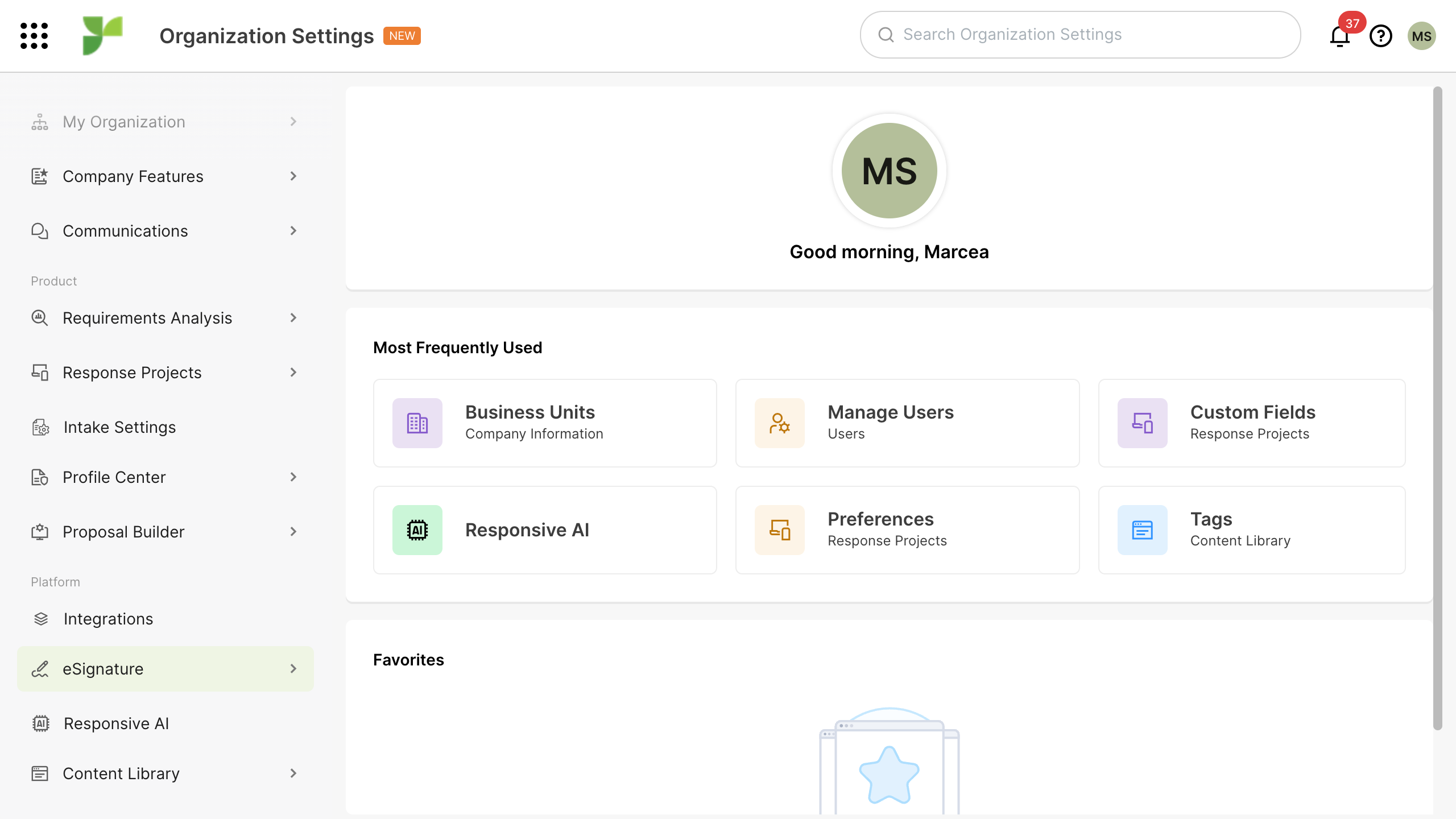Expand the Communications section chevron
The height and width of the screenshot is (819, 1456).
(x=293, y=231)
